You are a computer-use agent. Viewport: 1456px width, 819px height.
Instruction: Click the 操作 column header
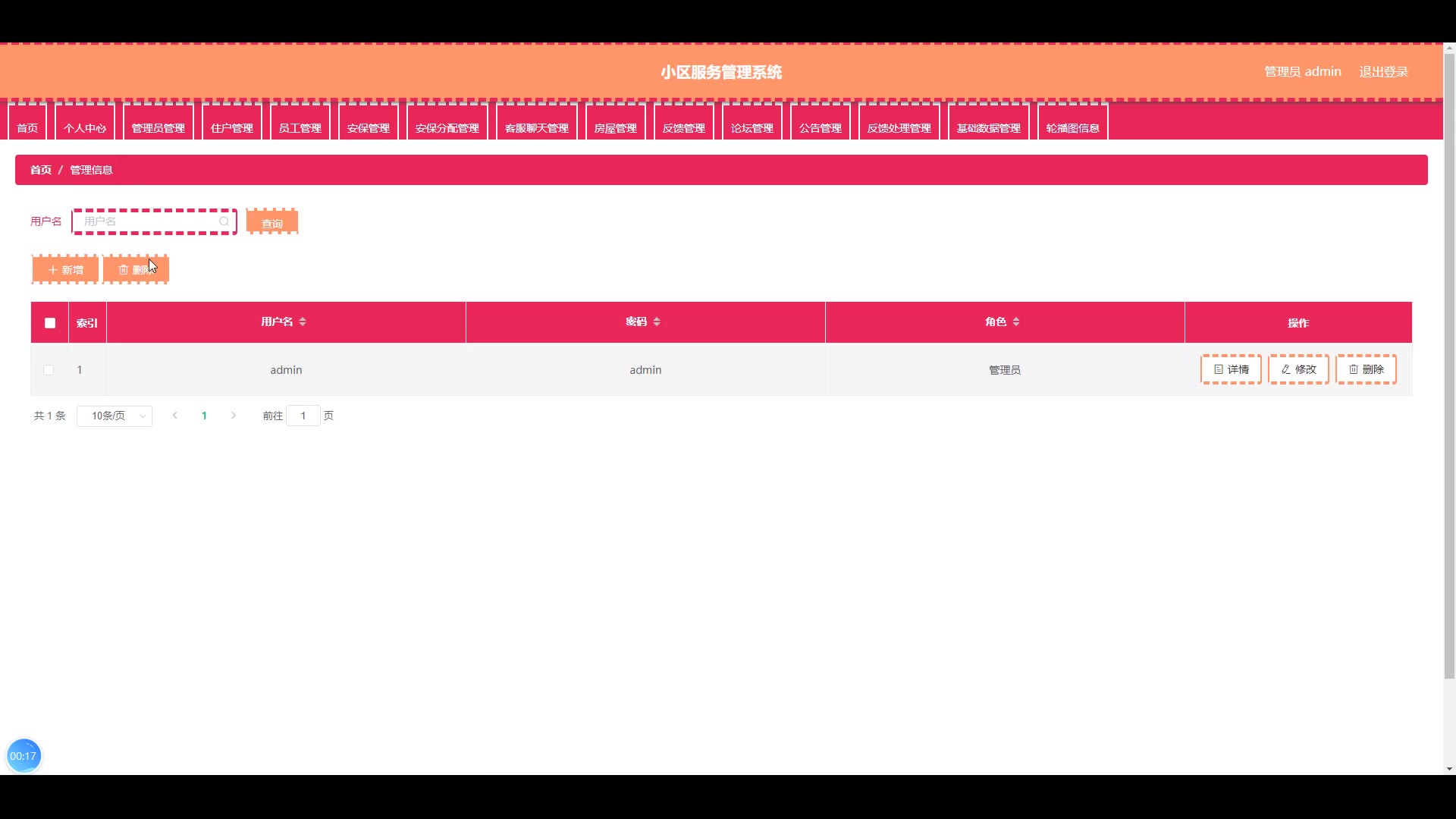pyautogui.click(x=1298, y=323)
